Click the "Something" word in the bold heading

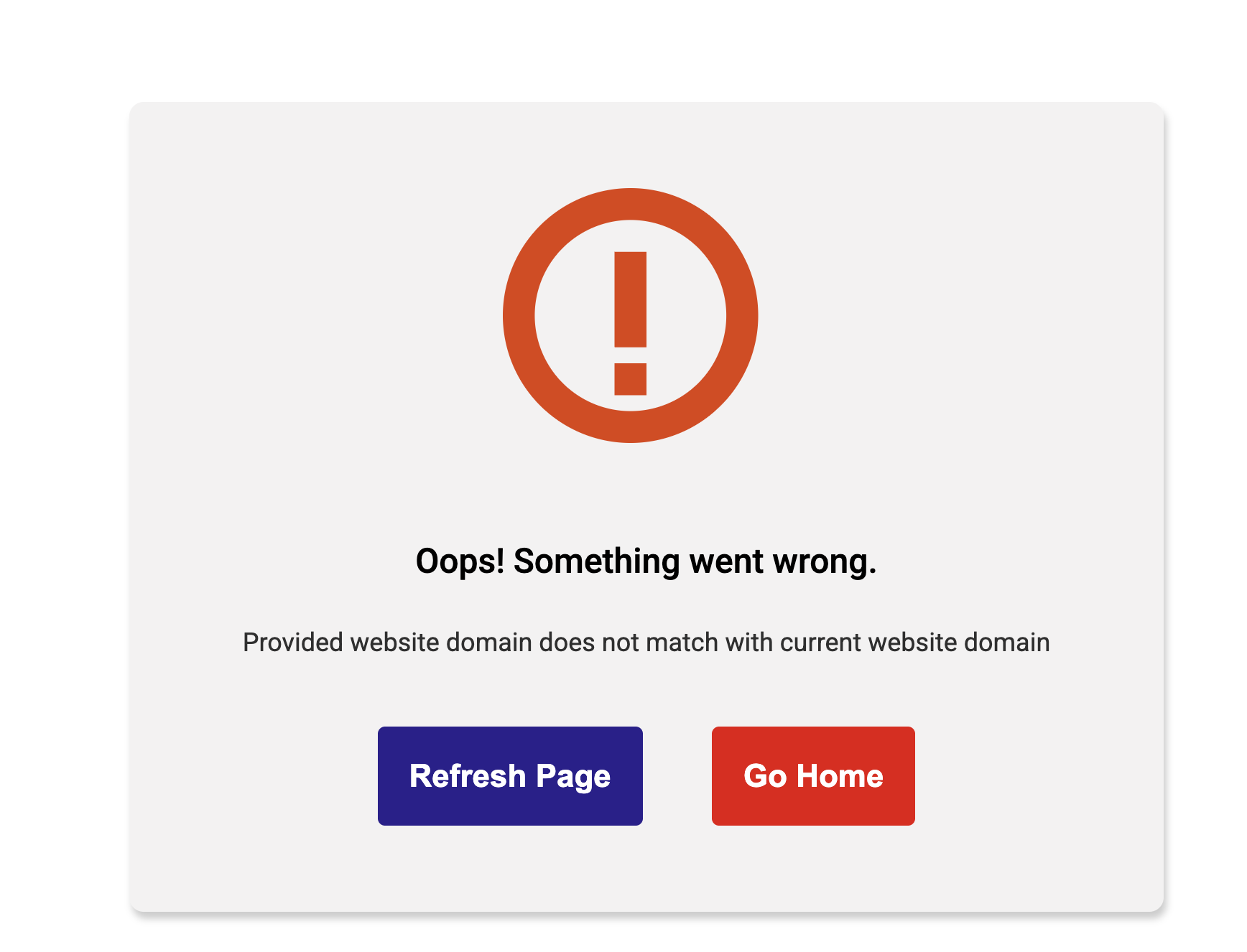(x=597, y=561)
